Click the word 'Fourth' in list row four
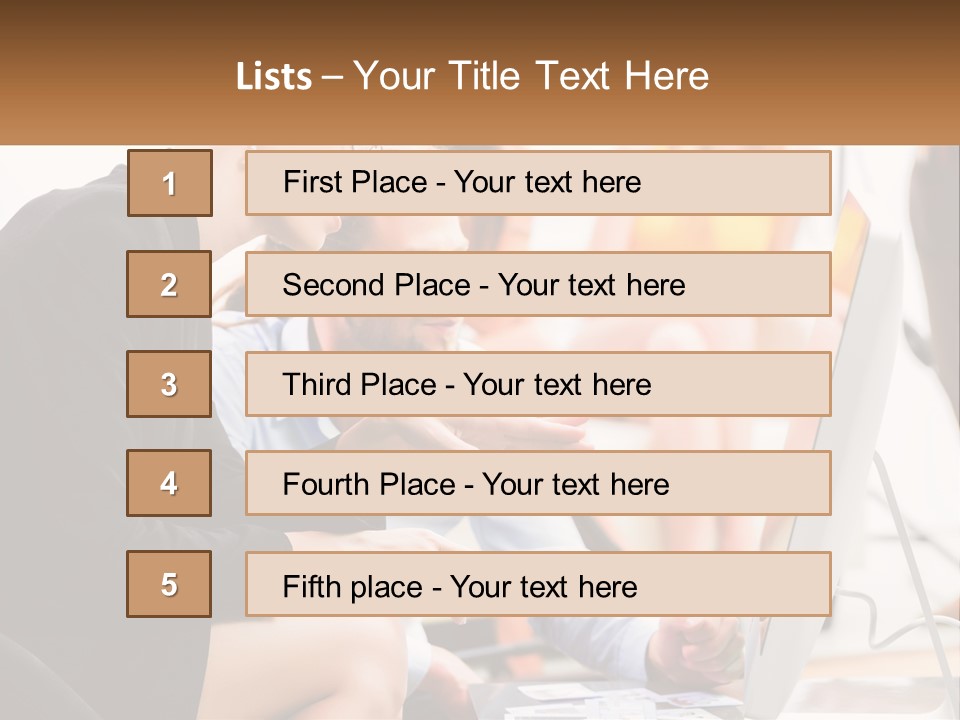 [326, 485]
